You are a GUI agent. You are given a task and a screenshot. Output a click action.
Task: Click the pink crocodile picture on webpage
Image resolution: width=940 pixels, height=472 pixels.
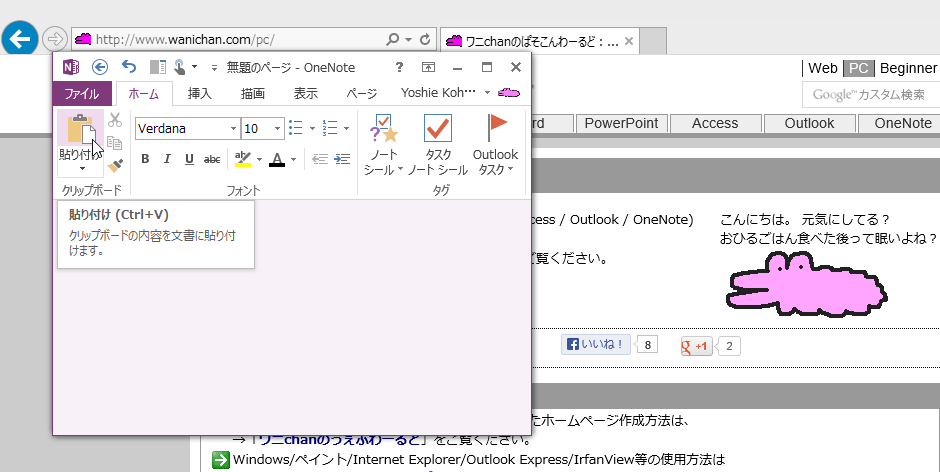click(807, 285)
